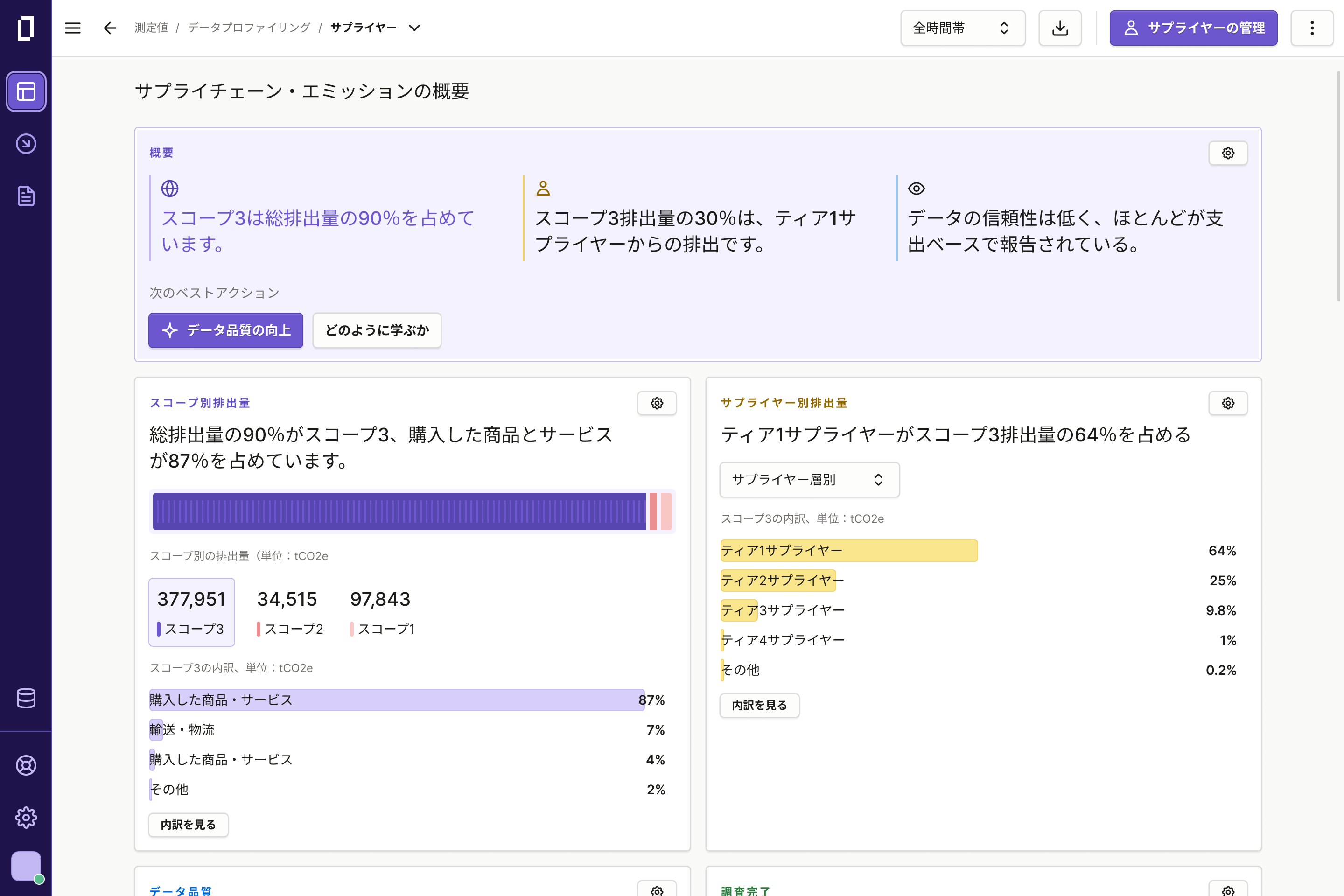The width and height of the screenshot is (1344, 896).
Task: Click the eye icon in the summary
Action: 917,189
